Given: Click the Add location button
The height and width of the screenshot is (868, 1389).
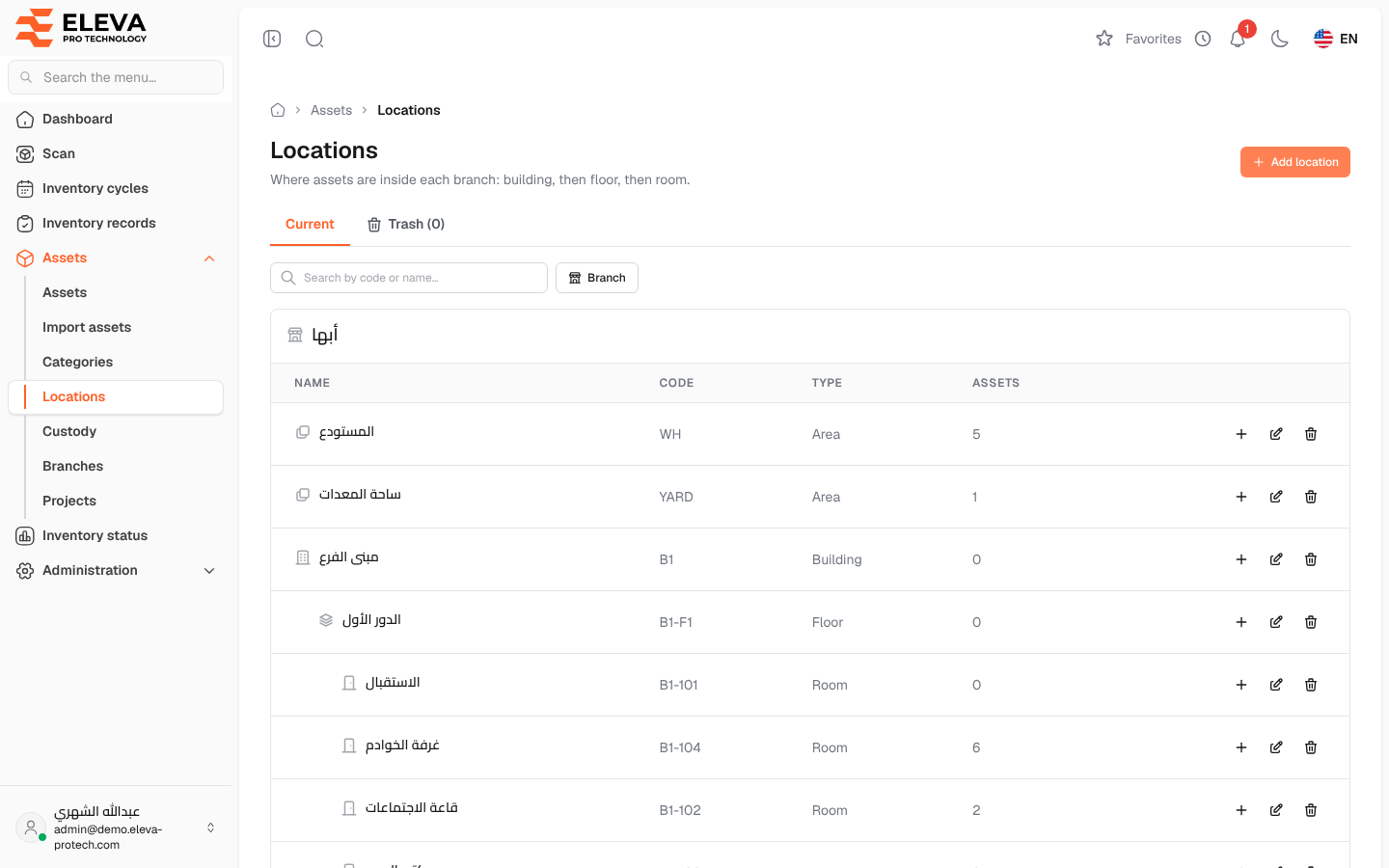Looking at the screenshot, I should [x=1295, y=162].
